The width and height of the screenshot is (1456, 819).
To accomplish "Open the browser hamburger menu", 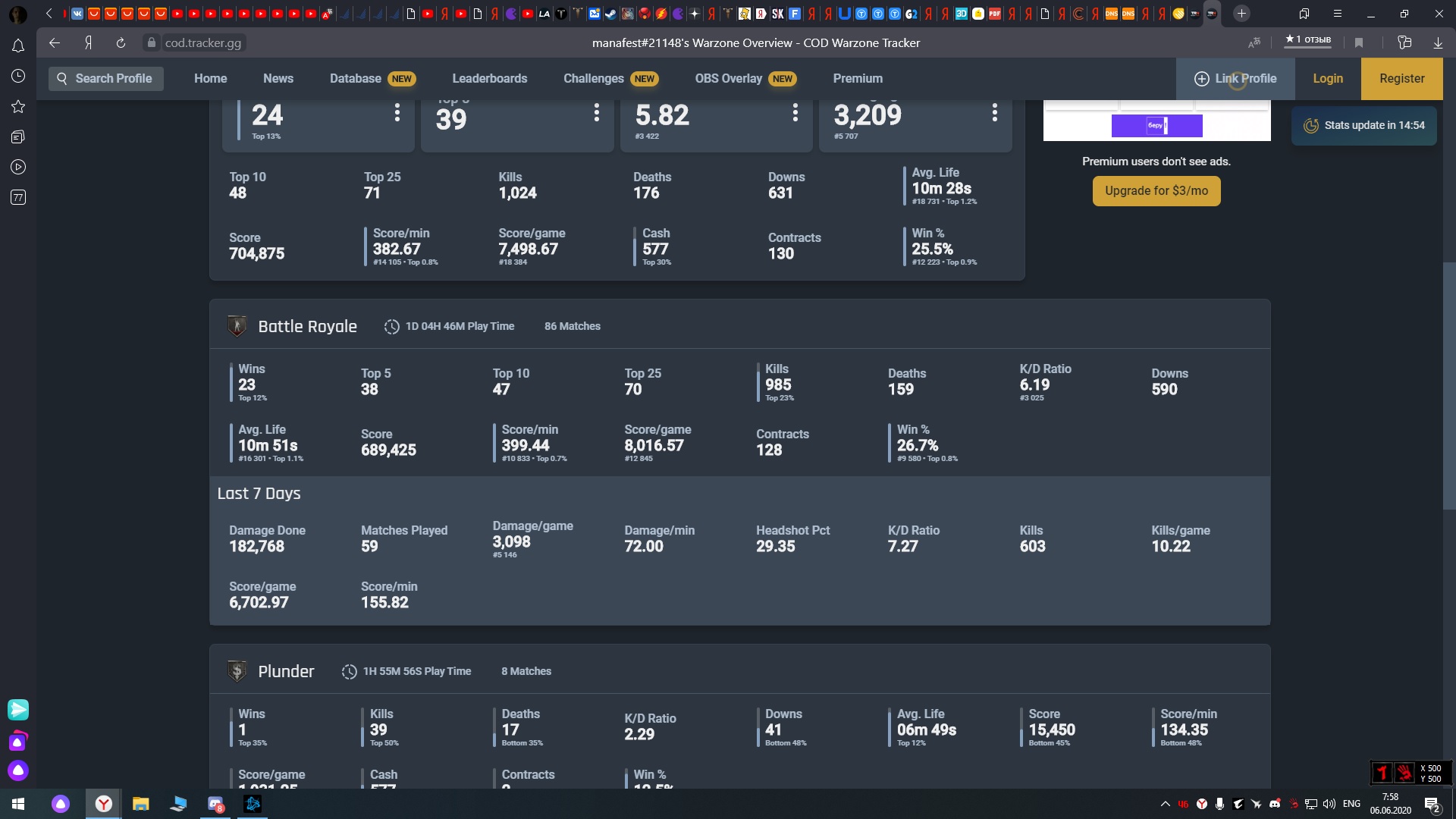I will (1338, 14).
